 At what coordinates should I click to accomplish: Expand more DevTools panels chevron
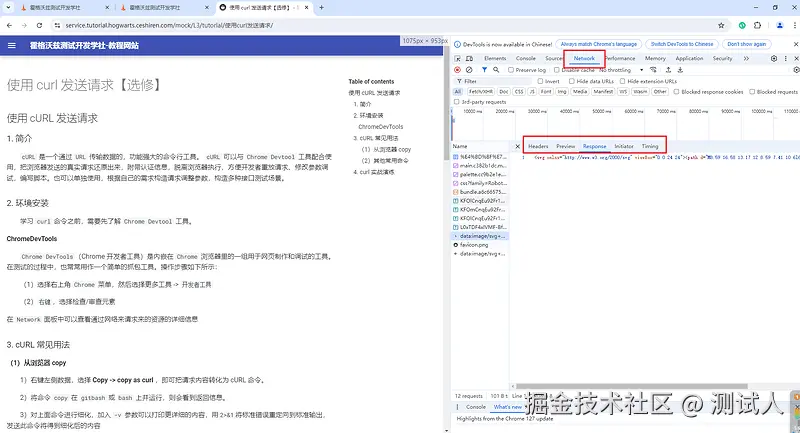(x=746, y=59)
